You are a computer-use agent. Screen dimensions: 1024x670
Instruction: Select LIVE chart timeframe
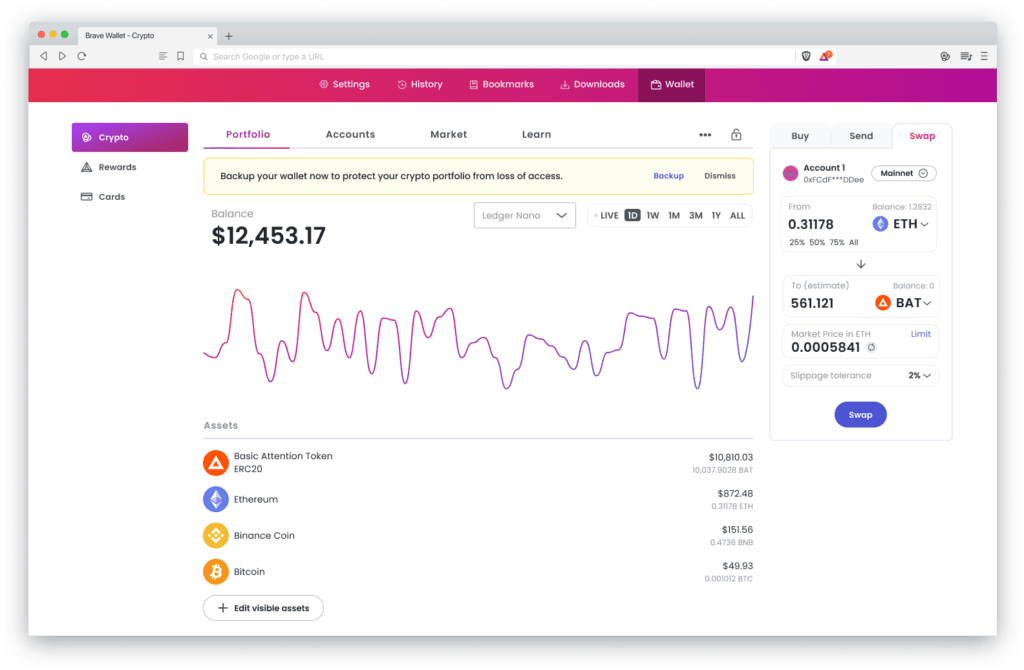tap(607, 215)
